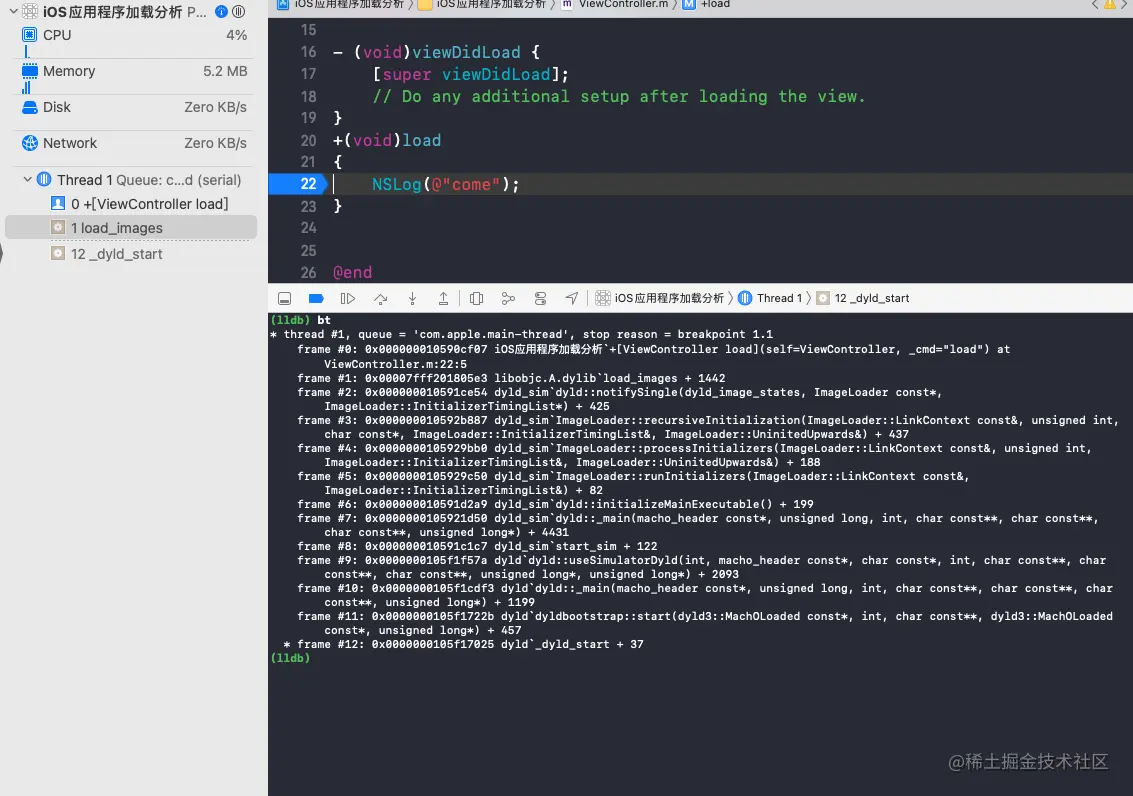Open the Memory gauge
The image size is (1133, 796).
(x=134, y=72)
